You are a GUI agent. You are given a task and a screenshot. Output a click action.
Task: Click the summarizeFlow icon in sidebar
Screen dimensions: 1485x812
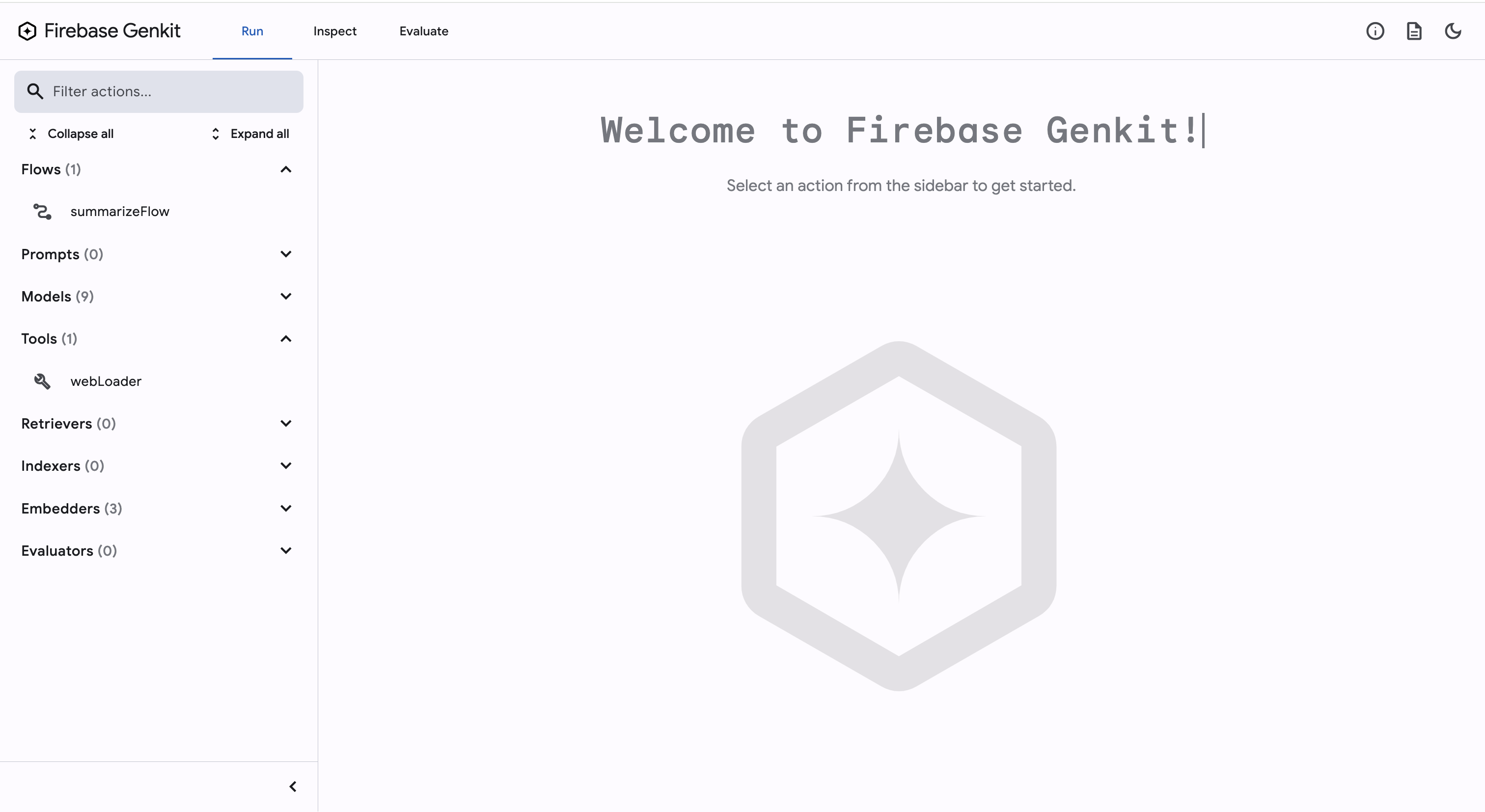pos(43,211)
